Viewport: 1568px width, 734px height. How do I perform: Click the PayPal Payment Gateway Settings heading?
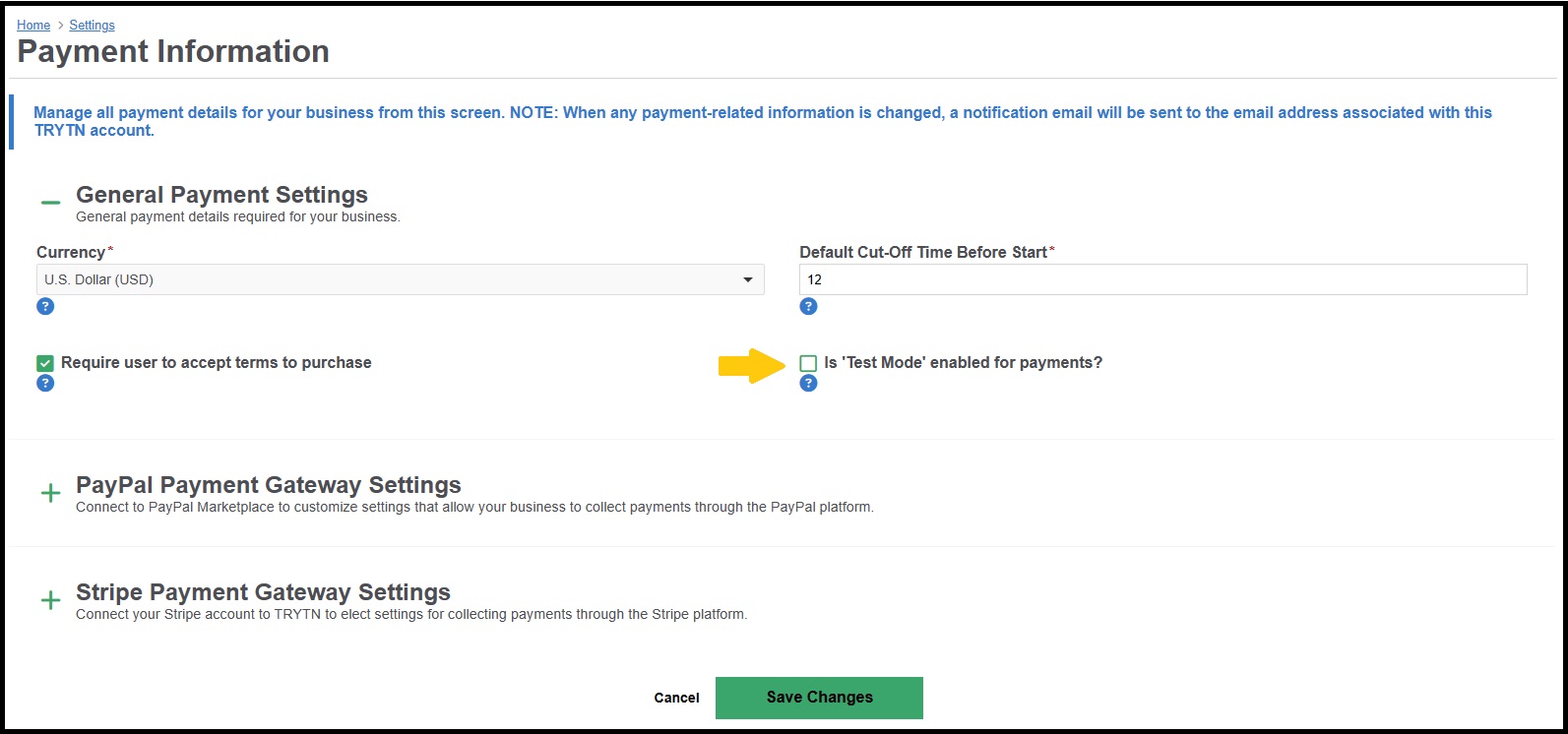[x=269, y=485]
